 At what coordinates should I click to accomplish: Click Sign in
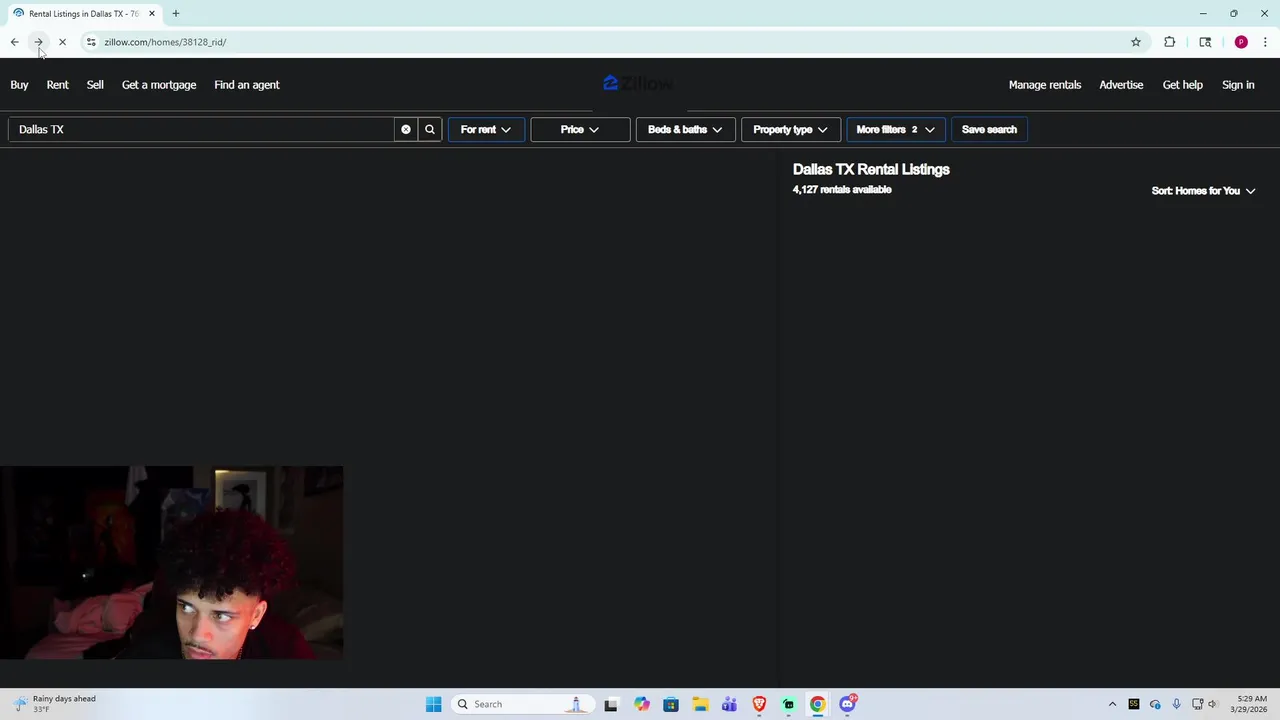point(1238,85)
